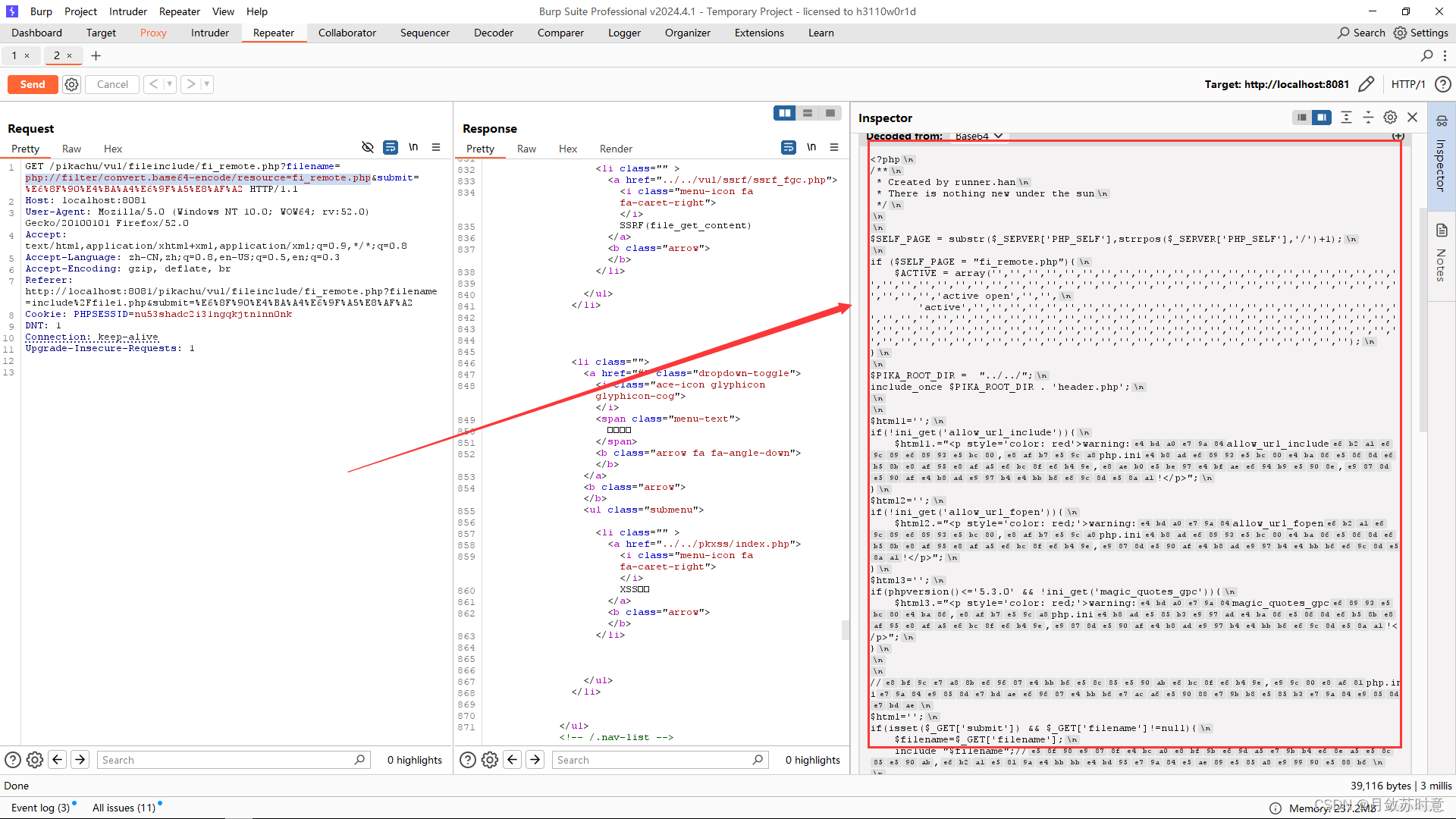Open the Decoded from Base64 dropdown
The image size is (1456, 819).
tap(978, 136)
